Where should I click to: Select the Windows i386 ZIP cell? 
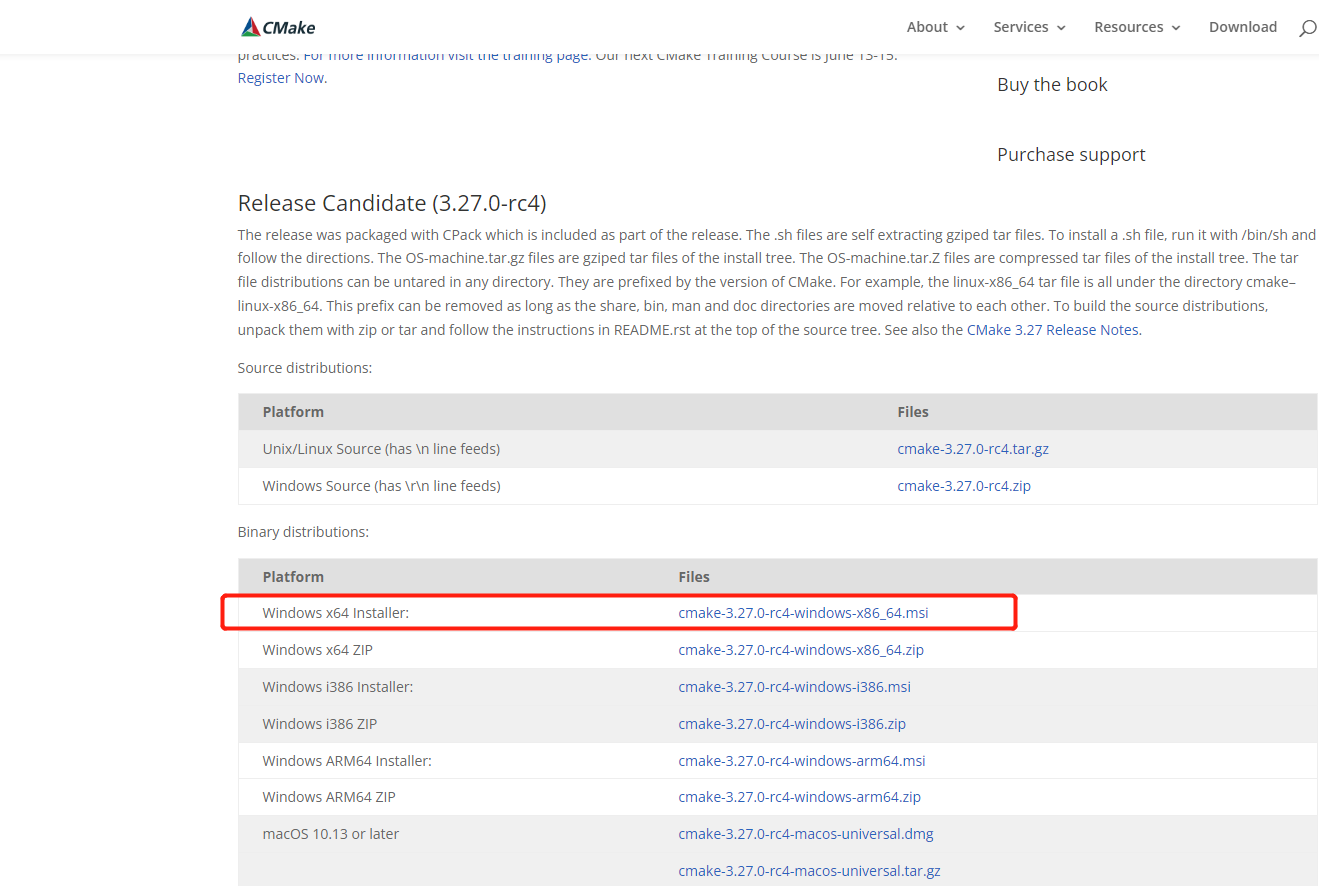click(x=320, y=724)
